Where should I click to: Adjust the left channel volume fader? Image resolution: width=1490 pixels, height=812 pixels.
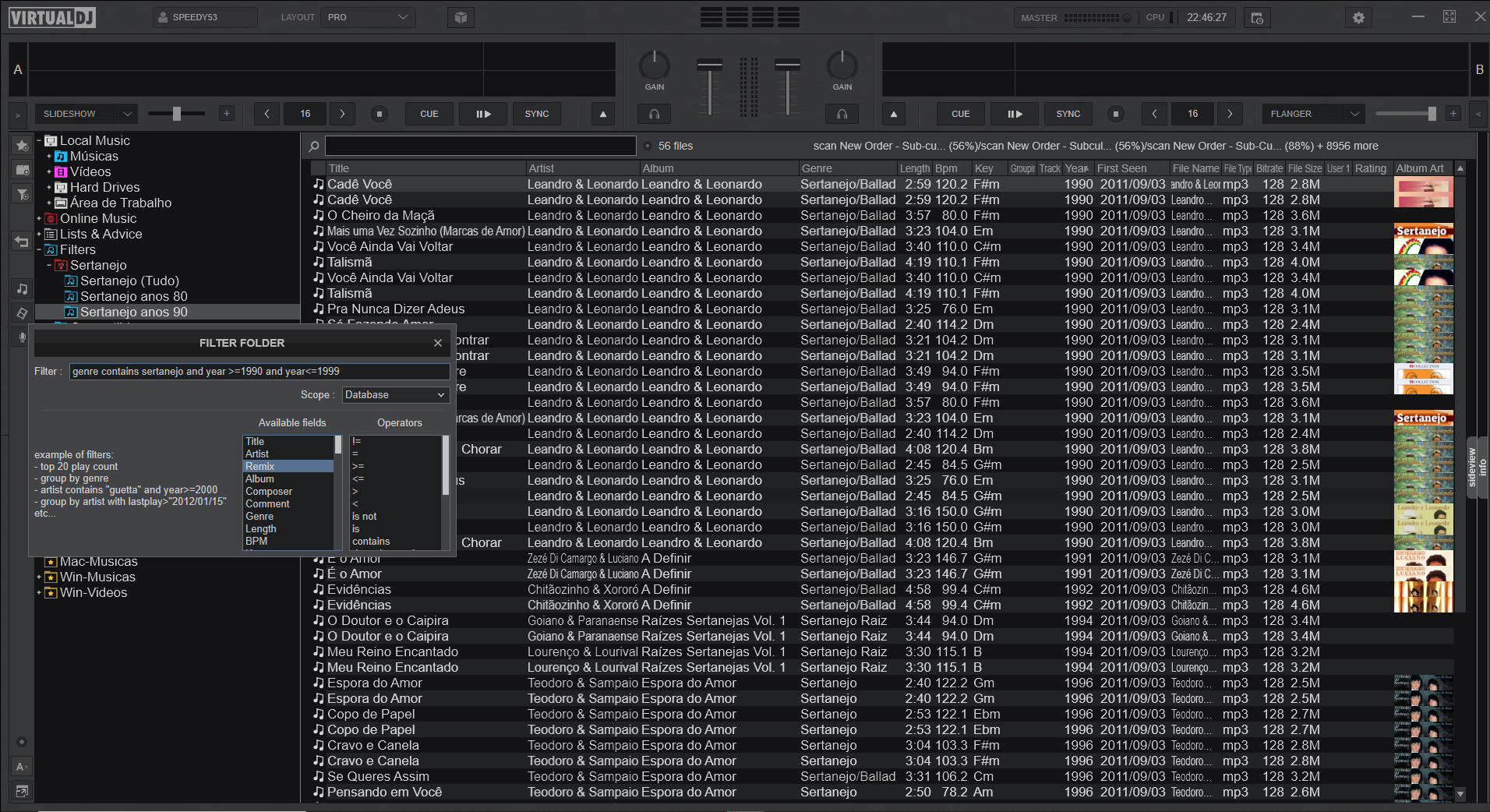coord(709,86)
